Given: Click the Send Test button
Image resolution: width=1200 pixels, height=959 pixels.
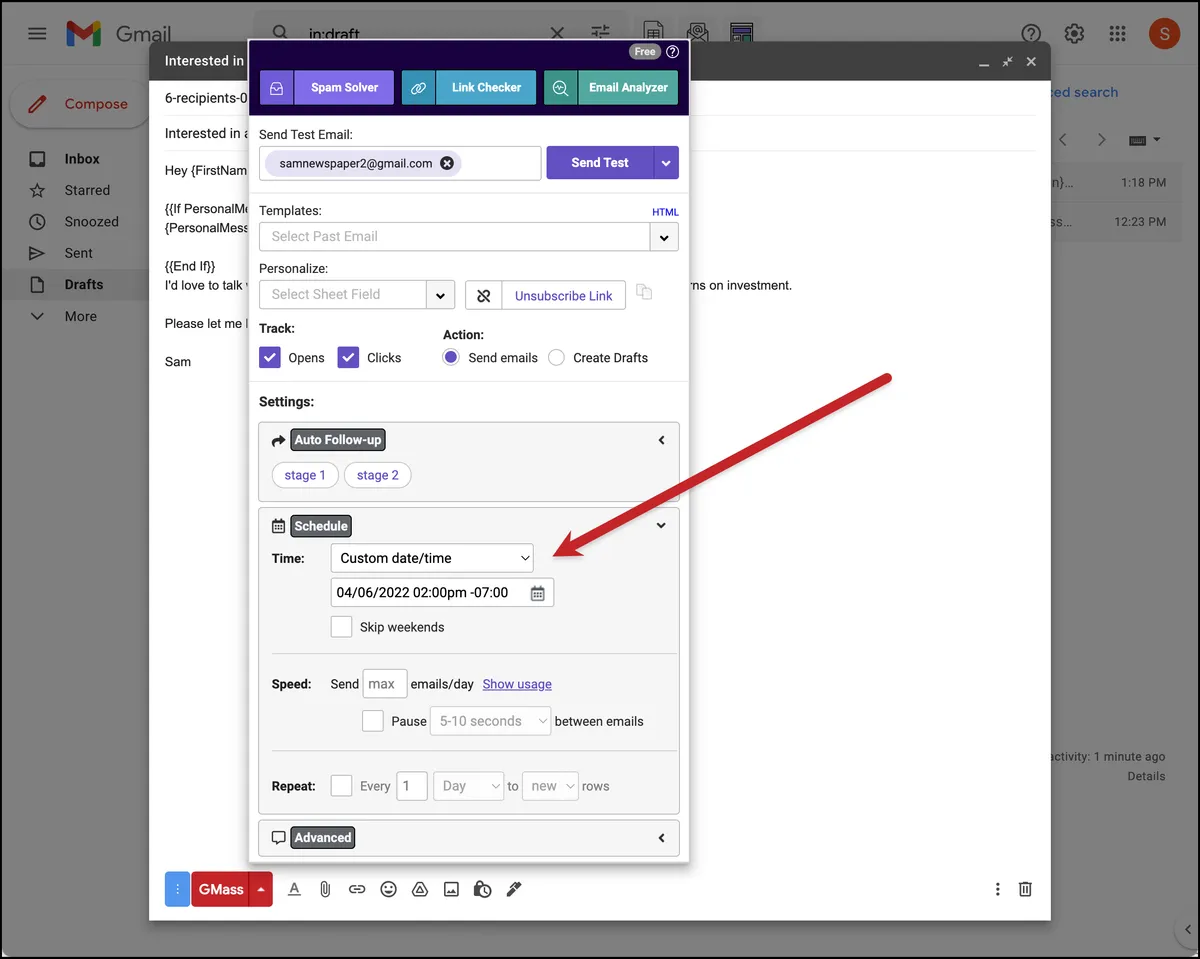Looking at the screenshot, I should tap(600, 163).
